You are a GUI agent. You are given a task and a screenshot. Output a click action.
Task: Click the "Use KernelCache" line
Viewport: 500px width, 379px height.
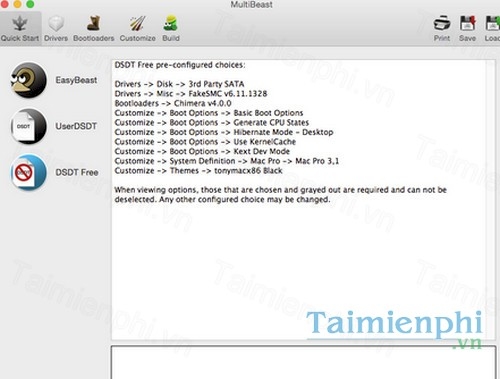(x=205, y=142)
